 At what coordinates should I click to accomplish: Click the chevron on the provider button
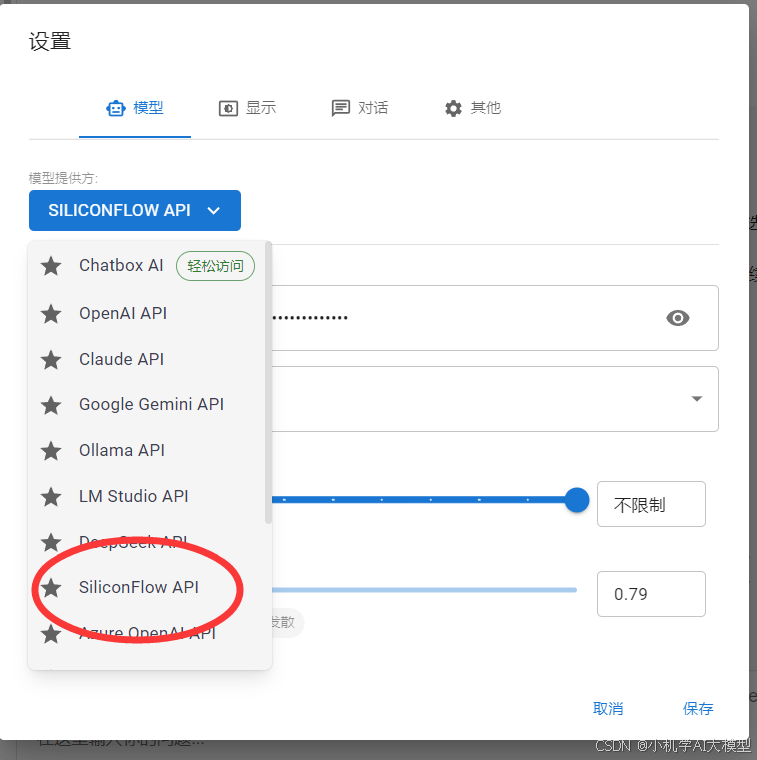click(x=214, y=211)
